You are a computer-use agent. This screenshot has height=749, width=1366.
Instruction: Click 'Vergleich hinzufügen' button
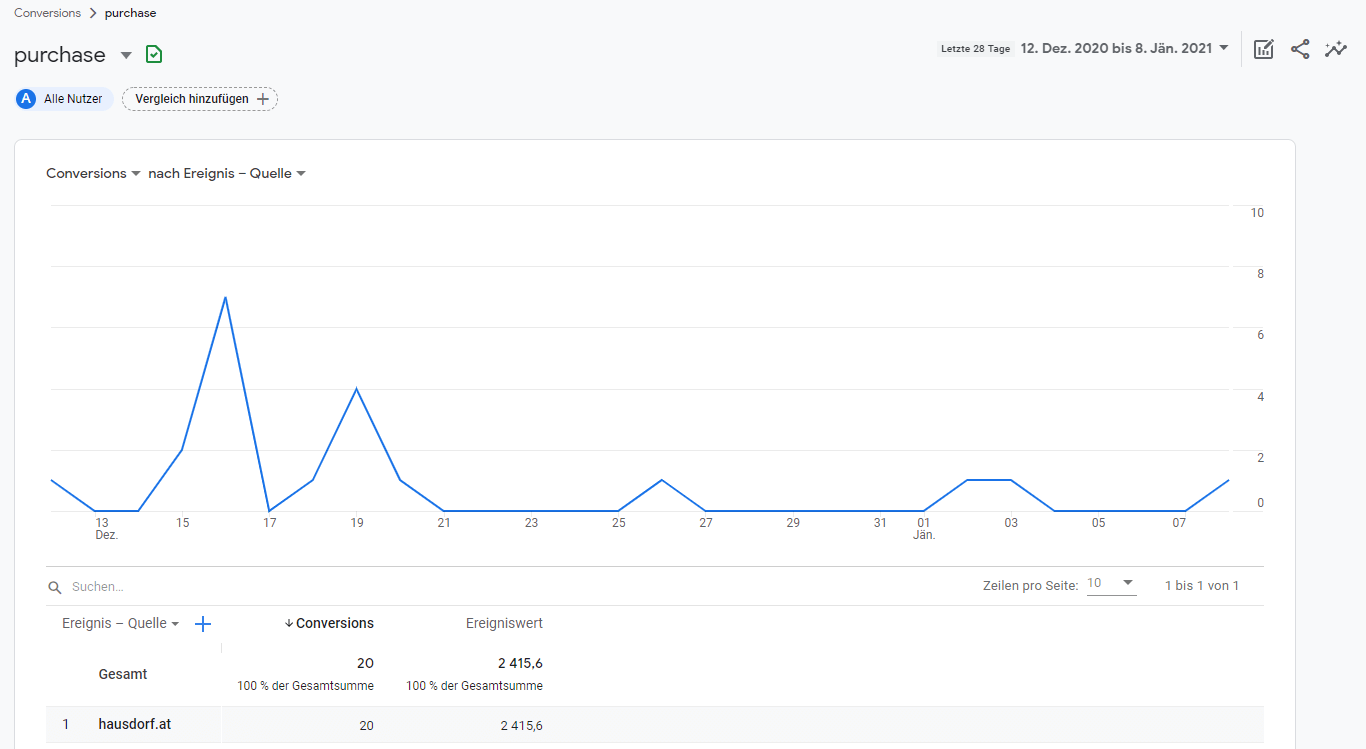tap(200, 99)
